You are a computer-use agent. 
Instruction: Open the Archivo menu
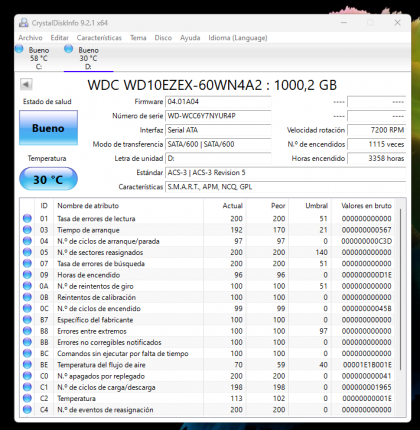30,38
